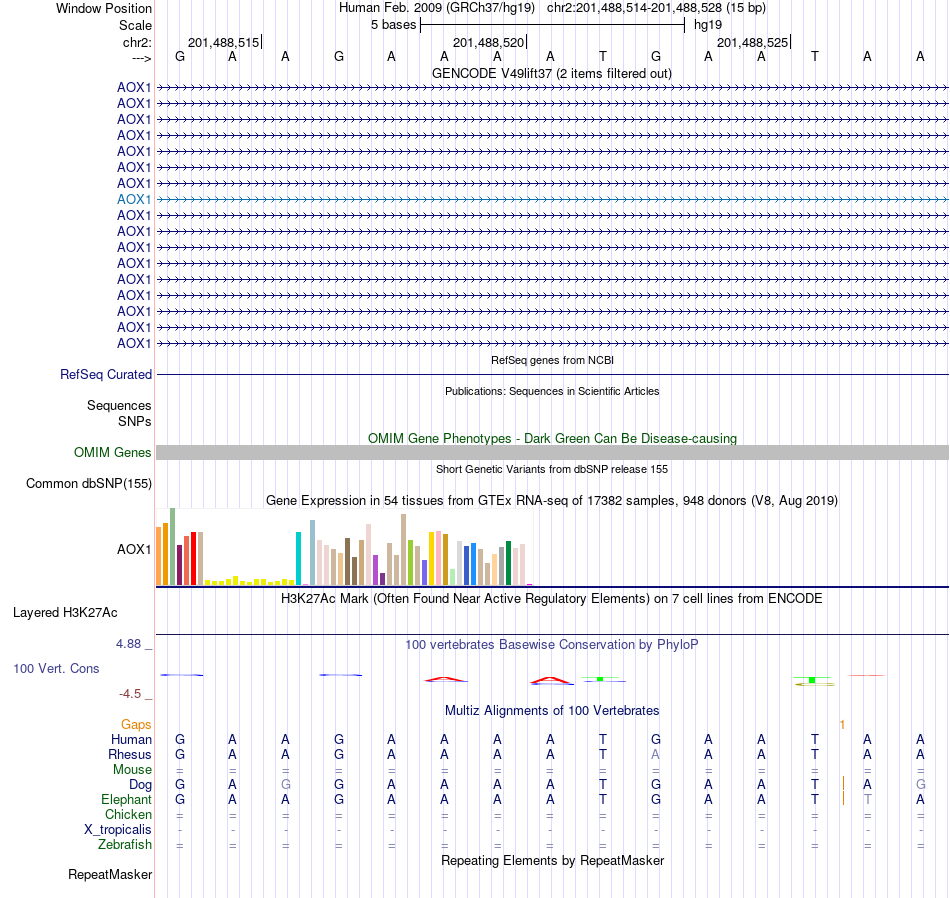Screen dimensions: 950x898
Task: Click the AOX1 label beside the GTEx bar chart
Action: pyautogui.click(x=134, y=550)
